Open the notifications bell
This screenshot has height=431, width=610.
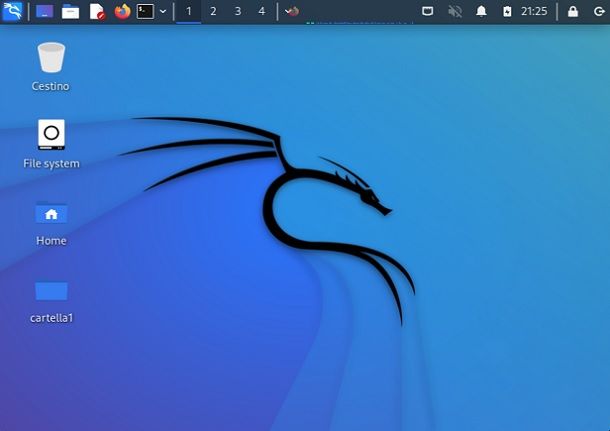[481, 12]
